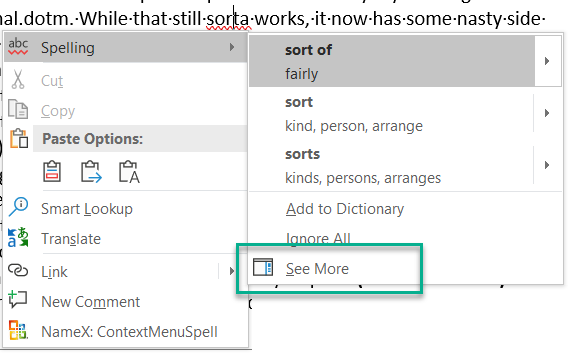The height and width of the screenshot is (360, 568).
Task: Click the Smart Lookup magnifier icon
Action: pyautogui.click(x=18, y=207)
